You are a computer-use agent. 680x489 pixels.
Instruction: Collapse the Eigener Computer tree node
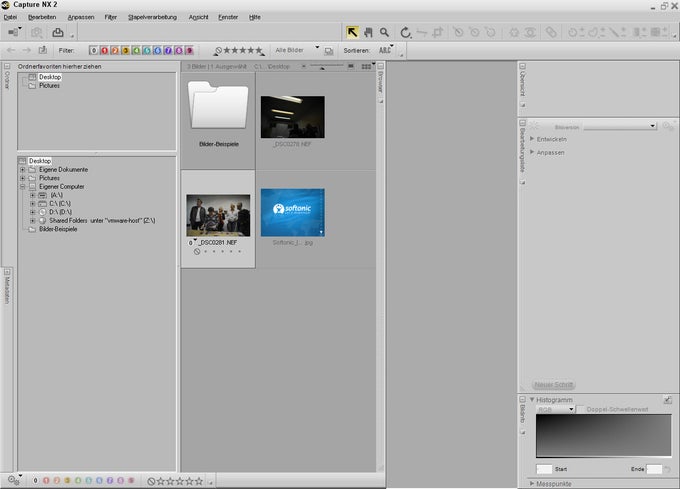pos(23,186)
